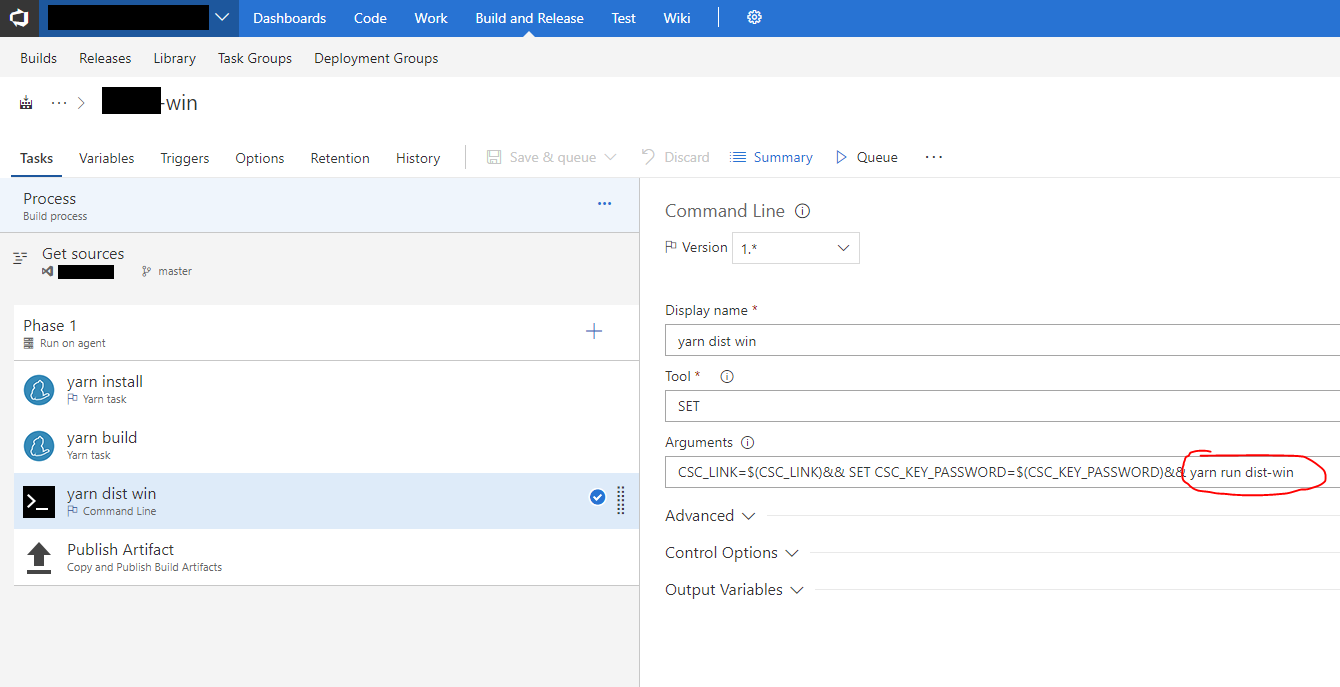Show info for the Tool field
This screenshot has height=687, width=1340.
[727, 377]
